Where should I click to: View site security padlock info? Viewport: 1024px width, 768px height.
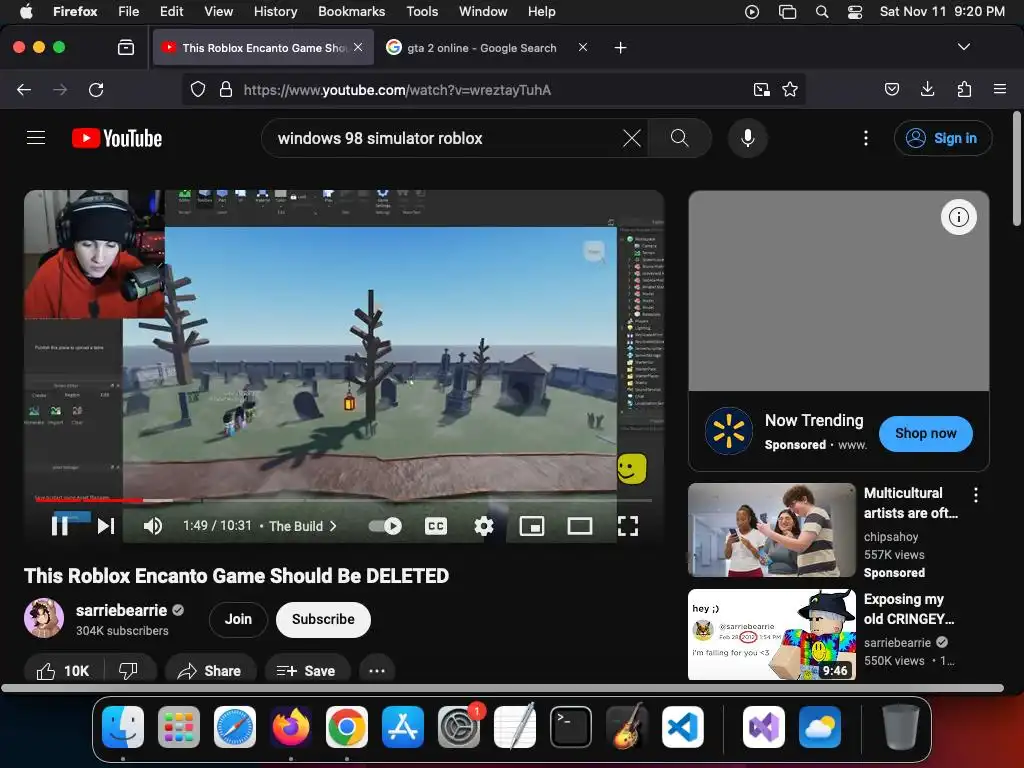(x=226, y=89)
